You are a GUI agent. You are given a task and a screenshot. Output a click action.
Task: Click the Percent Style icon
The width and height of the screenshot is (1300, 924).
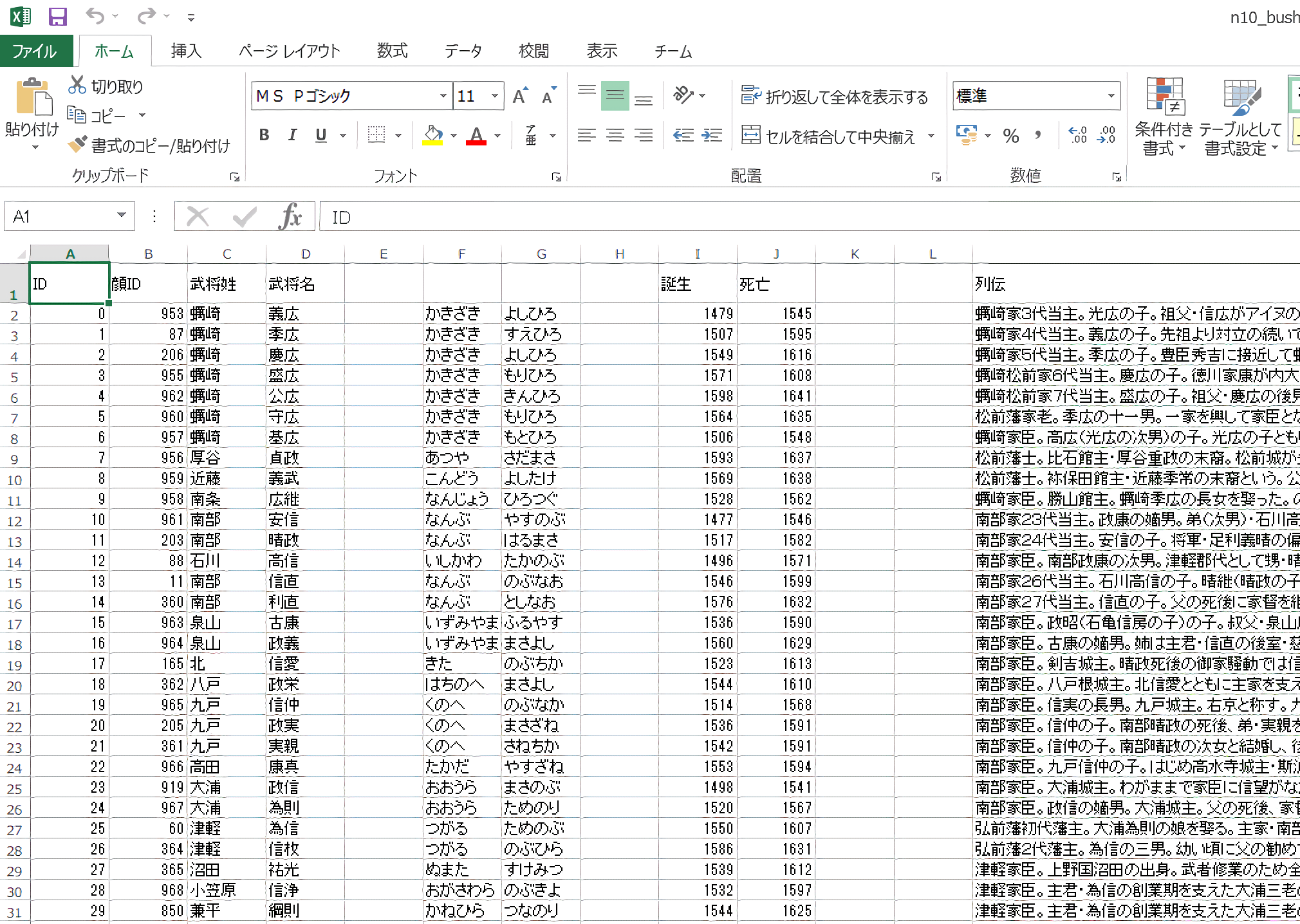coord(1011,136)
